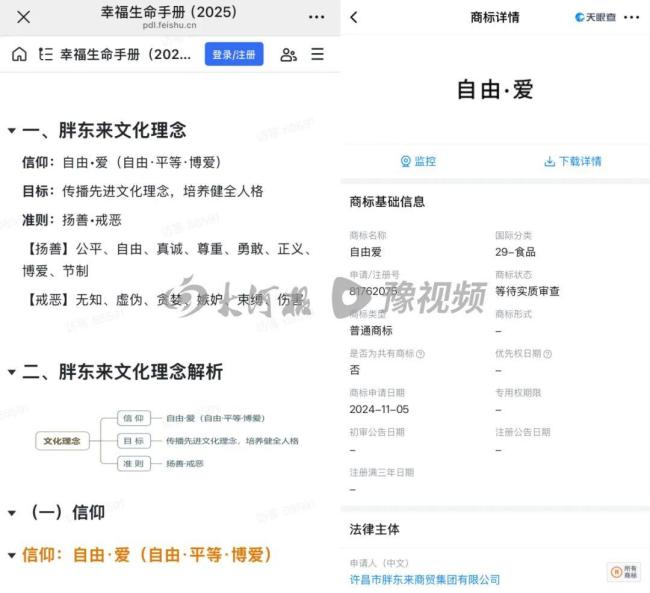
Task: Select the 目标 node in the mind map
Action: (133, 441)
